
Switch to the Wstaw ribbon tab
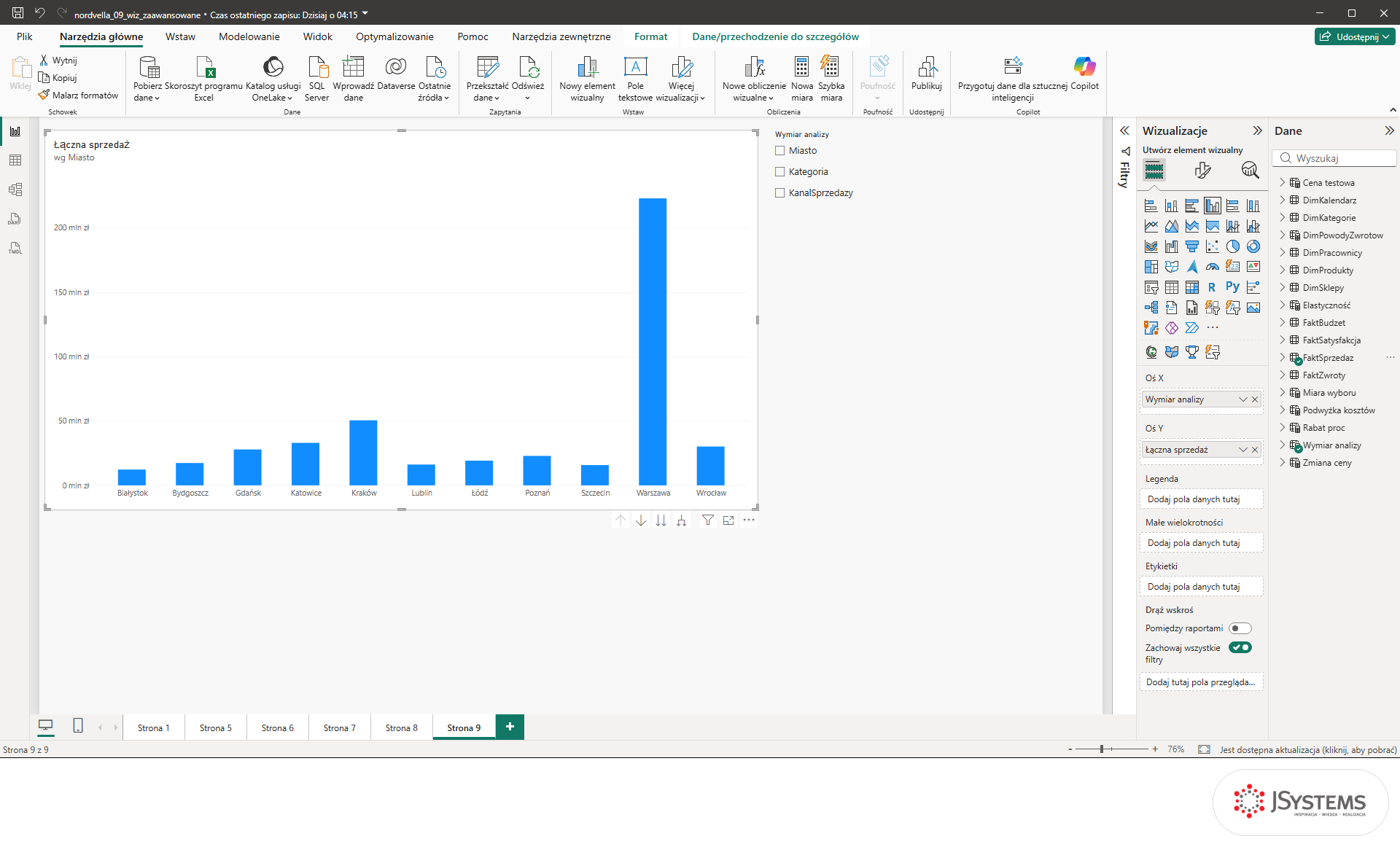[180, 36]
